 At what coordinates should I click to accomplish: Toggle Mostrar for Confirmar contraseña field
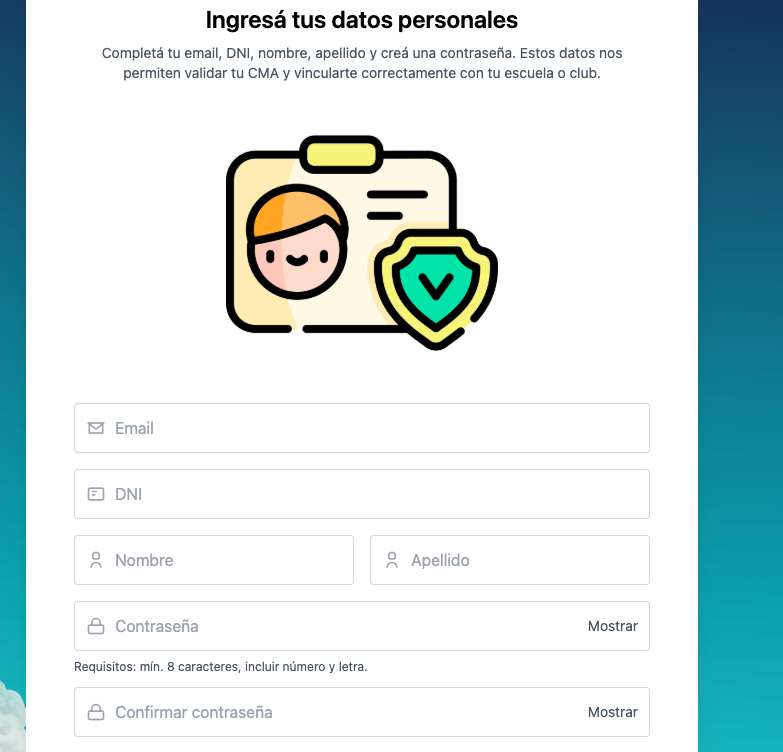612,712
